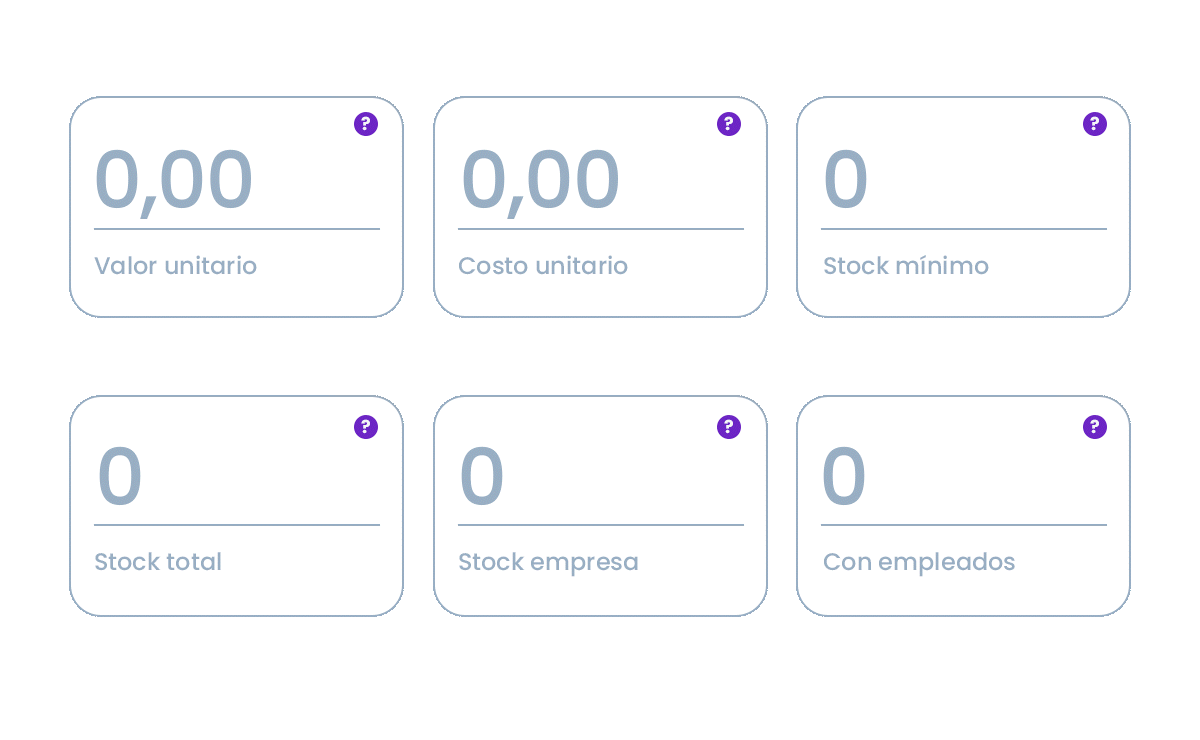Select the Stock empresa caption text
Image resolution: width=1200 pixels, height=740 pixels.
coord(548,562)
